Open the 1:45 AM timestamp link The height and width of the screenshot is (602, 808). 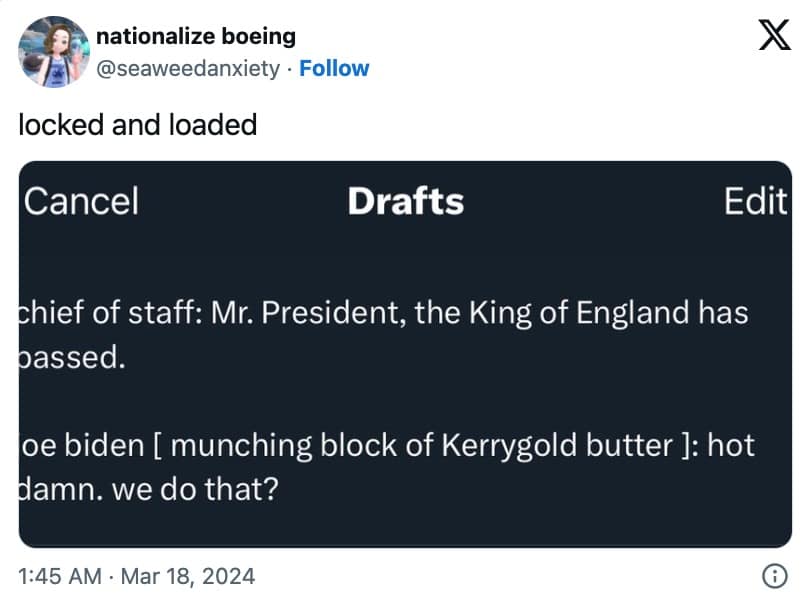pyautogui.click(x=59, y=576)
